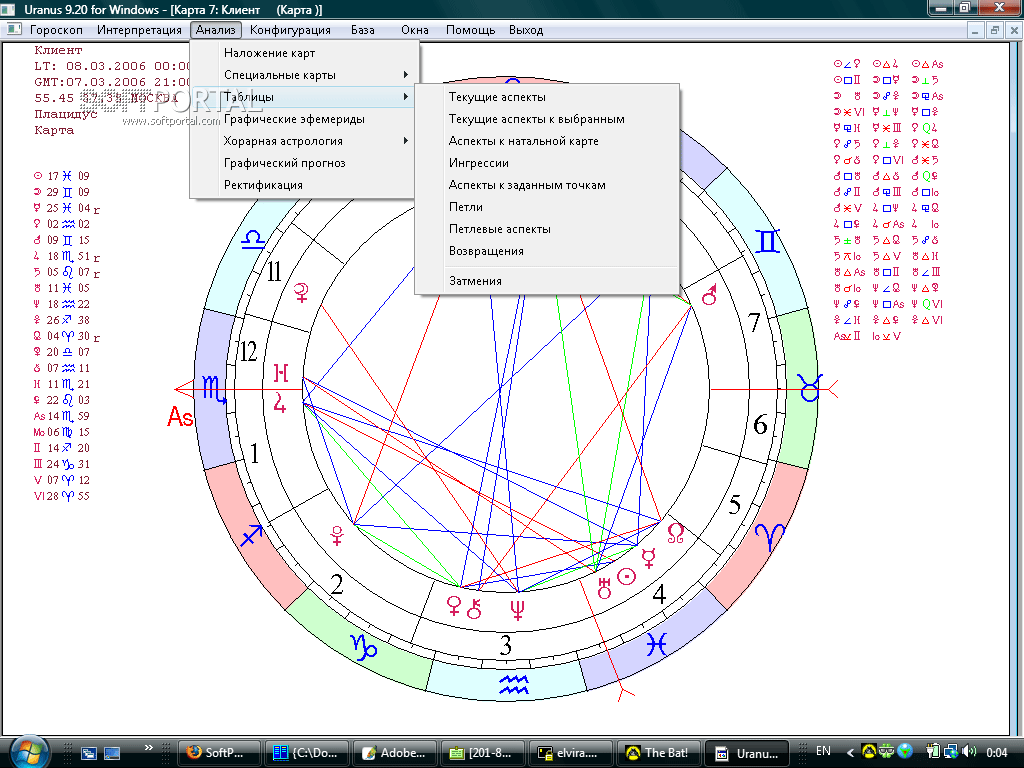Image resolution: width=1024 pixels, height=768 pixels.
Task: Open the Окна menu
Action: [415, 30]
